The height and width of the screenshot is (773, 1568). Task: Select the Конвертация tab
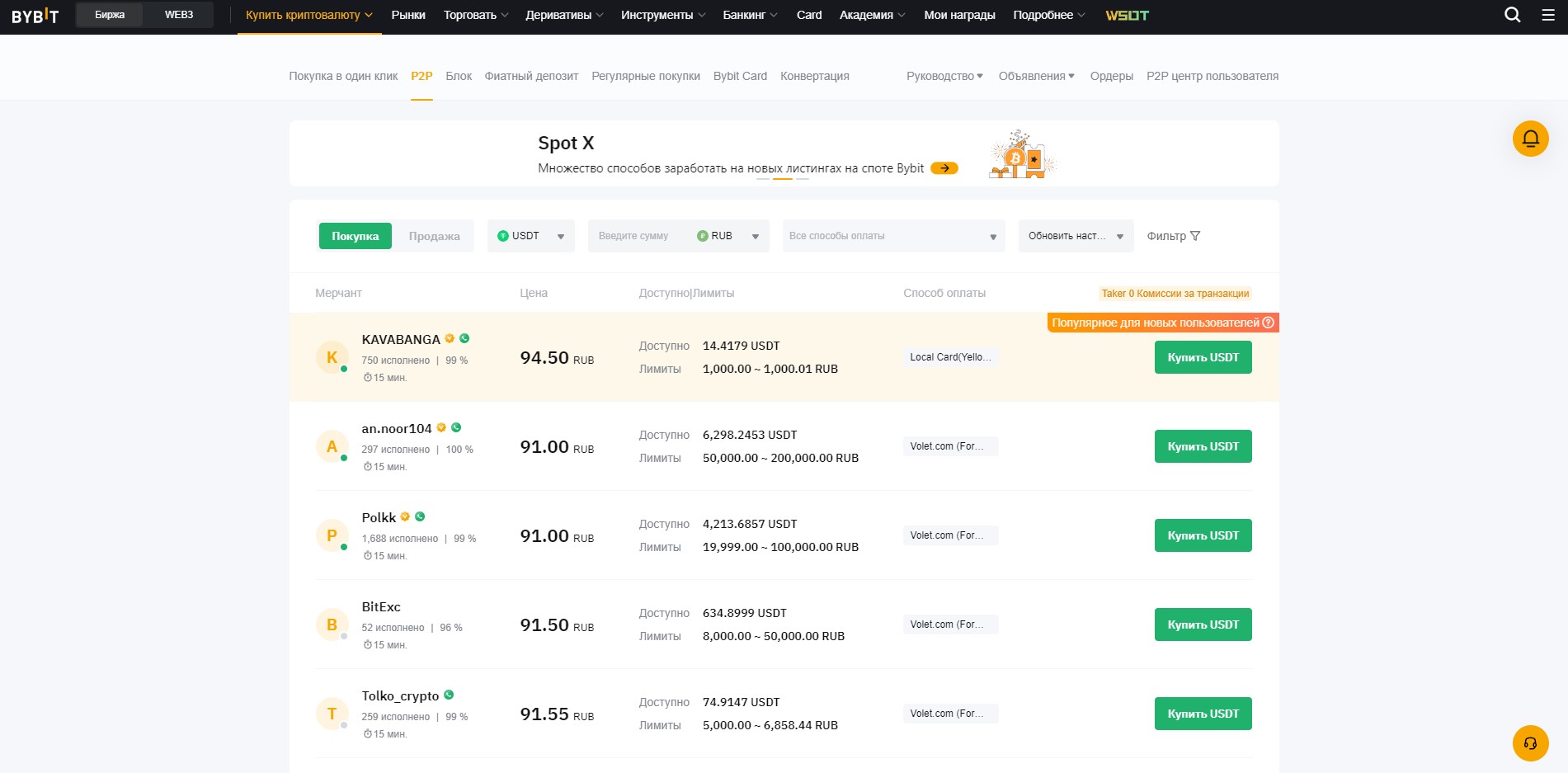point(815,76)
